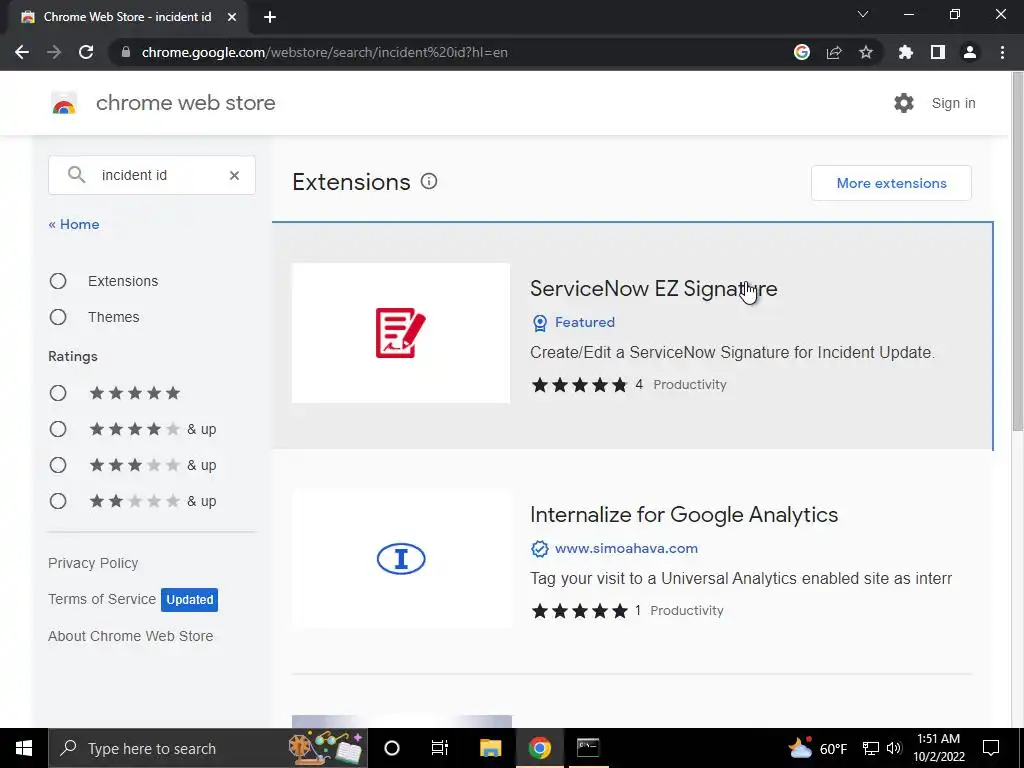Clear the 'incident id' search box
The width and height of the screenshot is (1024, 768).
[234, 175]
